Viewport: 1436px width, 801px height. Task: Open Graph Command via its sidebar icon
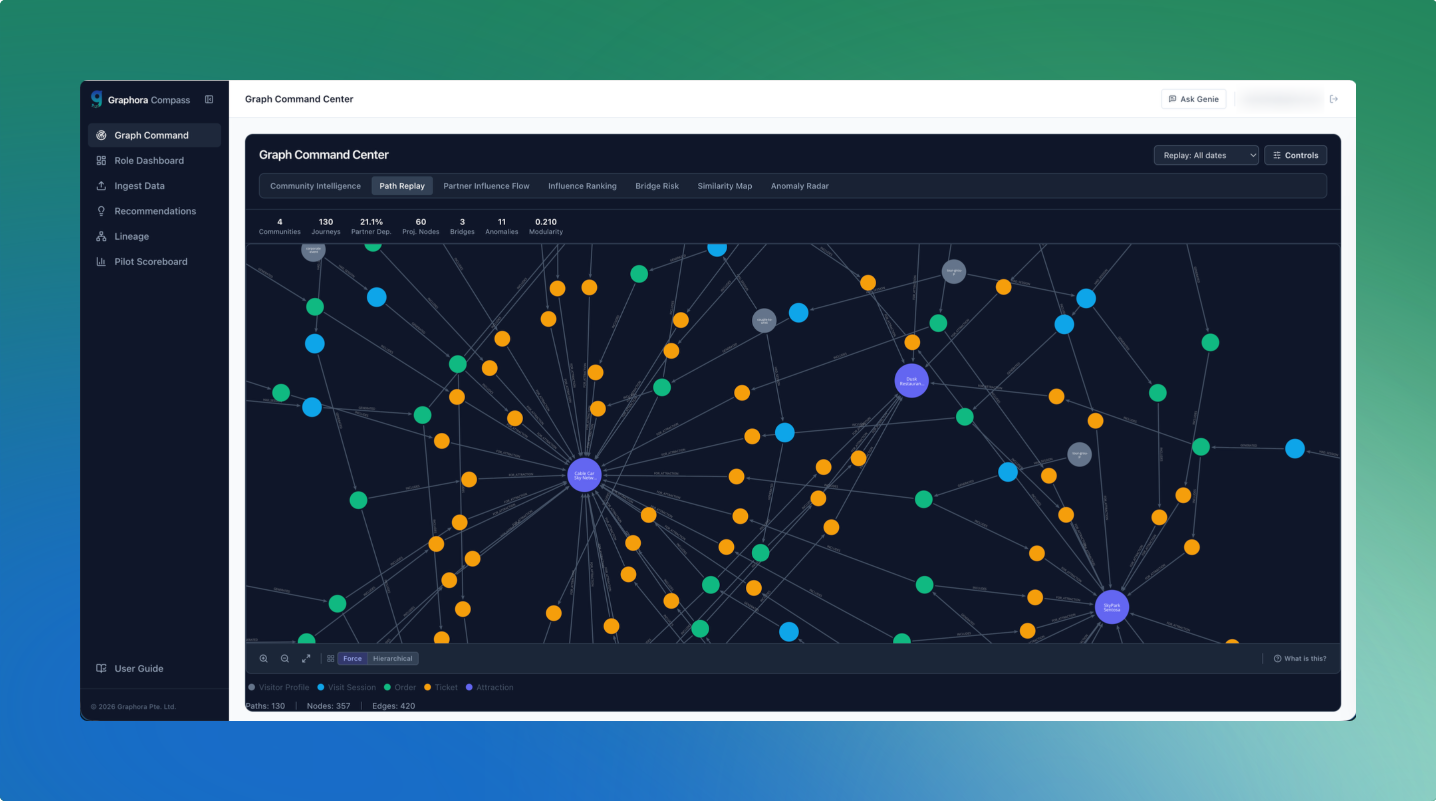(101, 135)
